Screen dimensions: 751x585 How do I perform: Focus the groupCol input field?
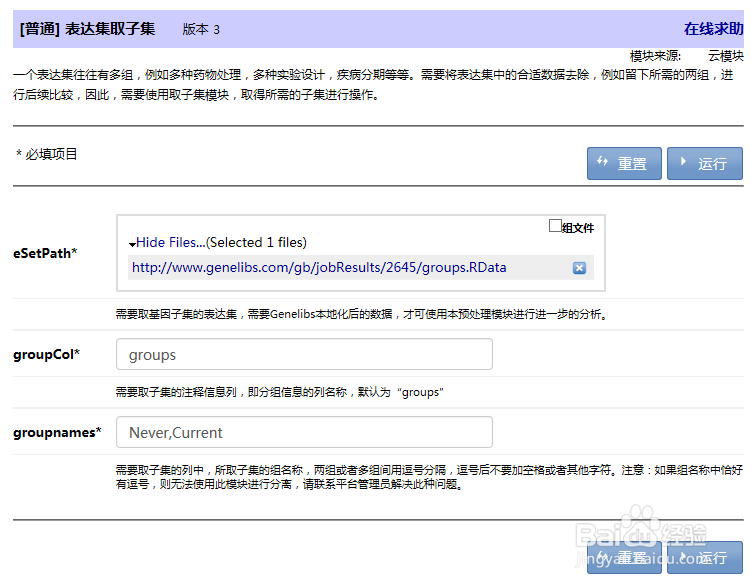click(304, 354)
